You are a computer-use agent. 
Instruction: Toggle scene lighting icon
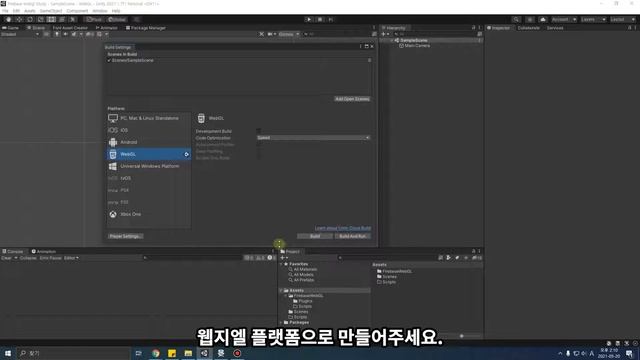point(57,34)
